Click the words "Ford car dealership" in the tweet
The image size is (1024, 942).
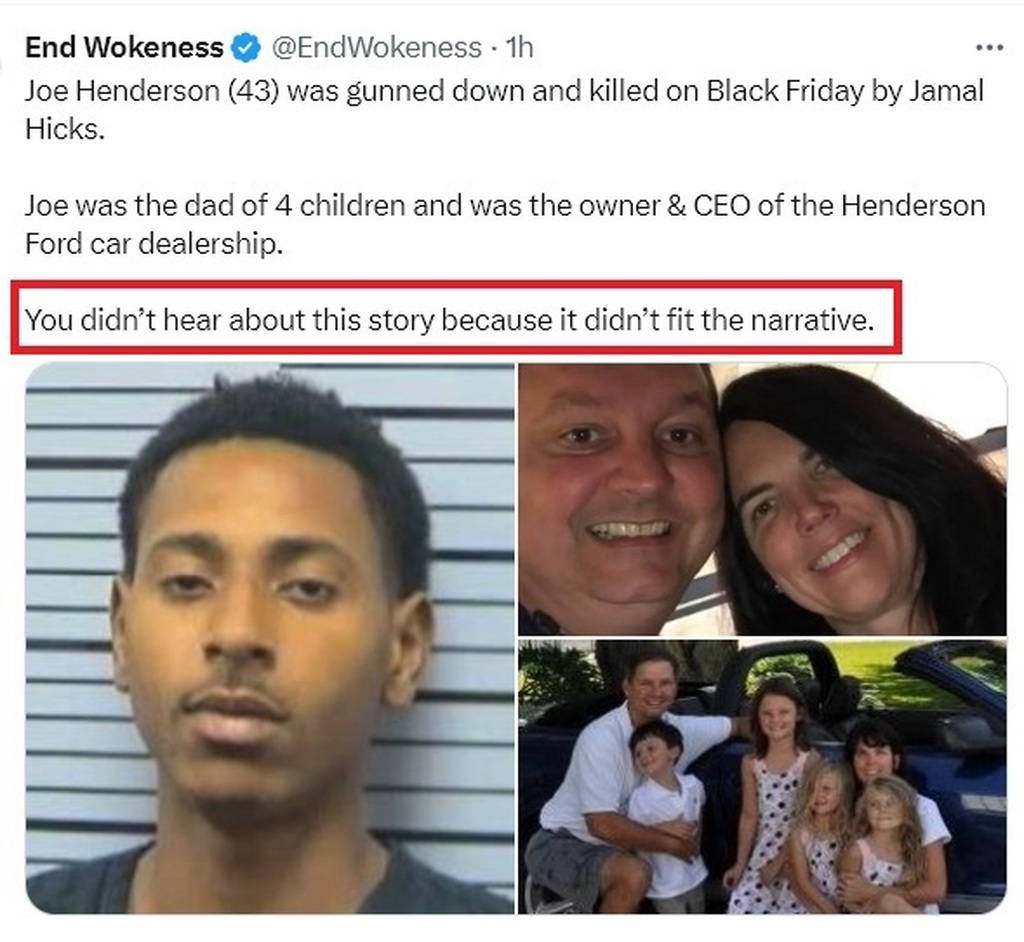pyautogui.click(x=153, y=244)
